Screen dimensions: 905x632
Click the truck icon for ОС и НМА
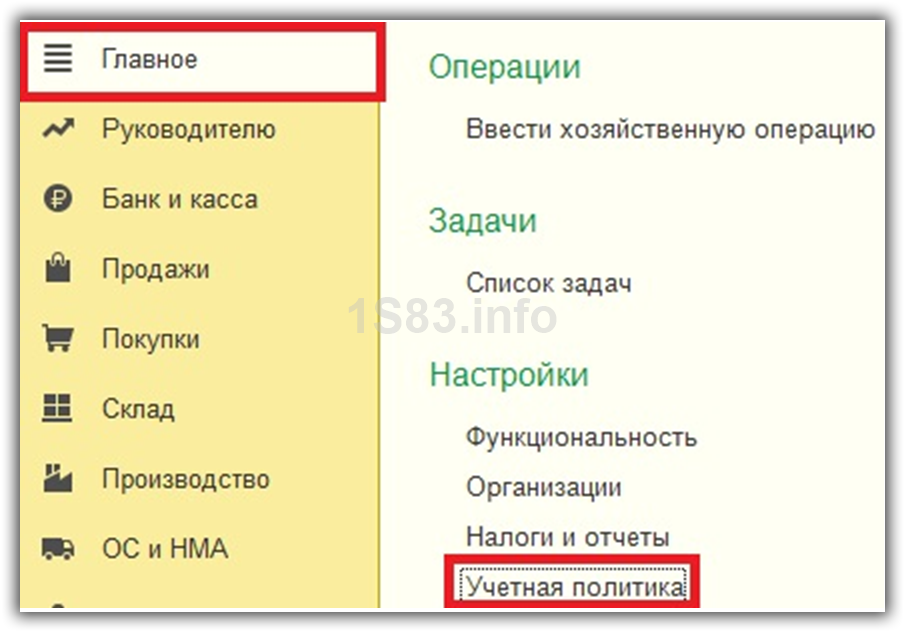click(59, 549)
